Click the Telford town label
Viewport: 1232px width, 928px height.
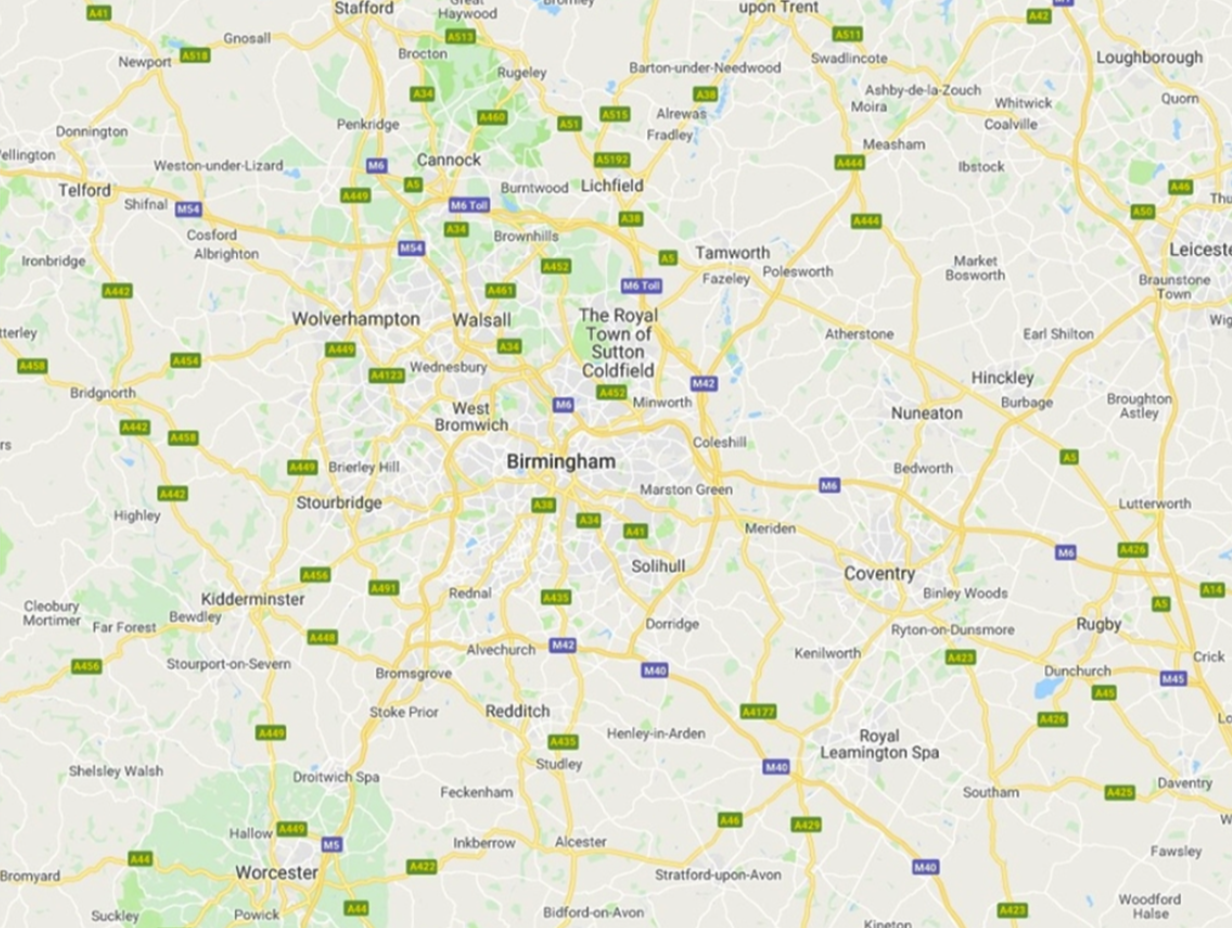85,190
